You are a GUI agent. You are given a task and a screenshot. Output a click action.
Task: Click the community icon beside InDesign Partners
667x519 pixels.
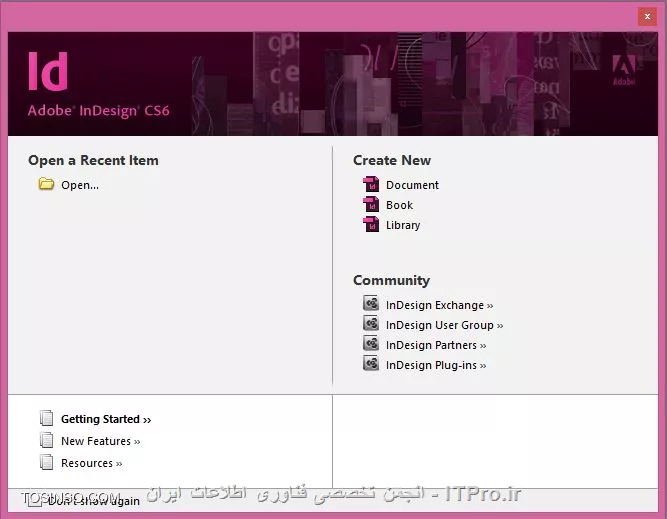pyautogui.click(x=371, y=343)
